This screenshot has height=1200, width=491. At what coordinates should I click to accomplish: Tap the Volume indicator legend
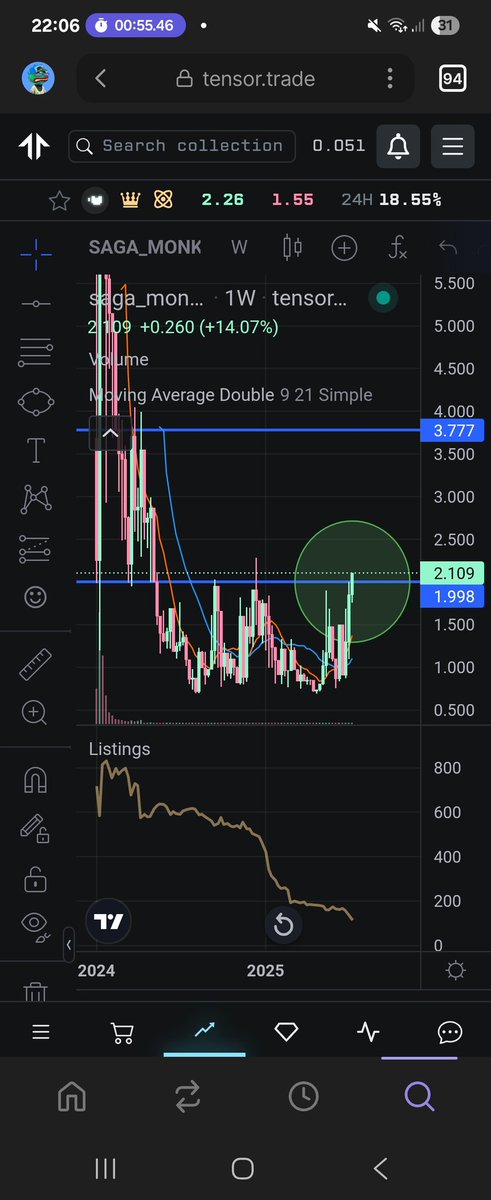point(118,360)
